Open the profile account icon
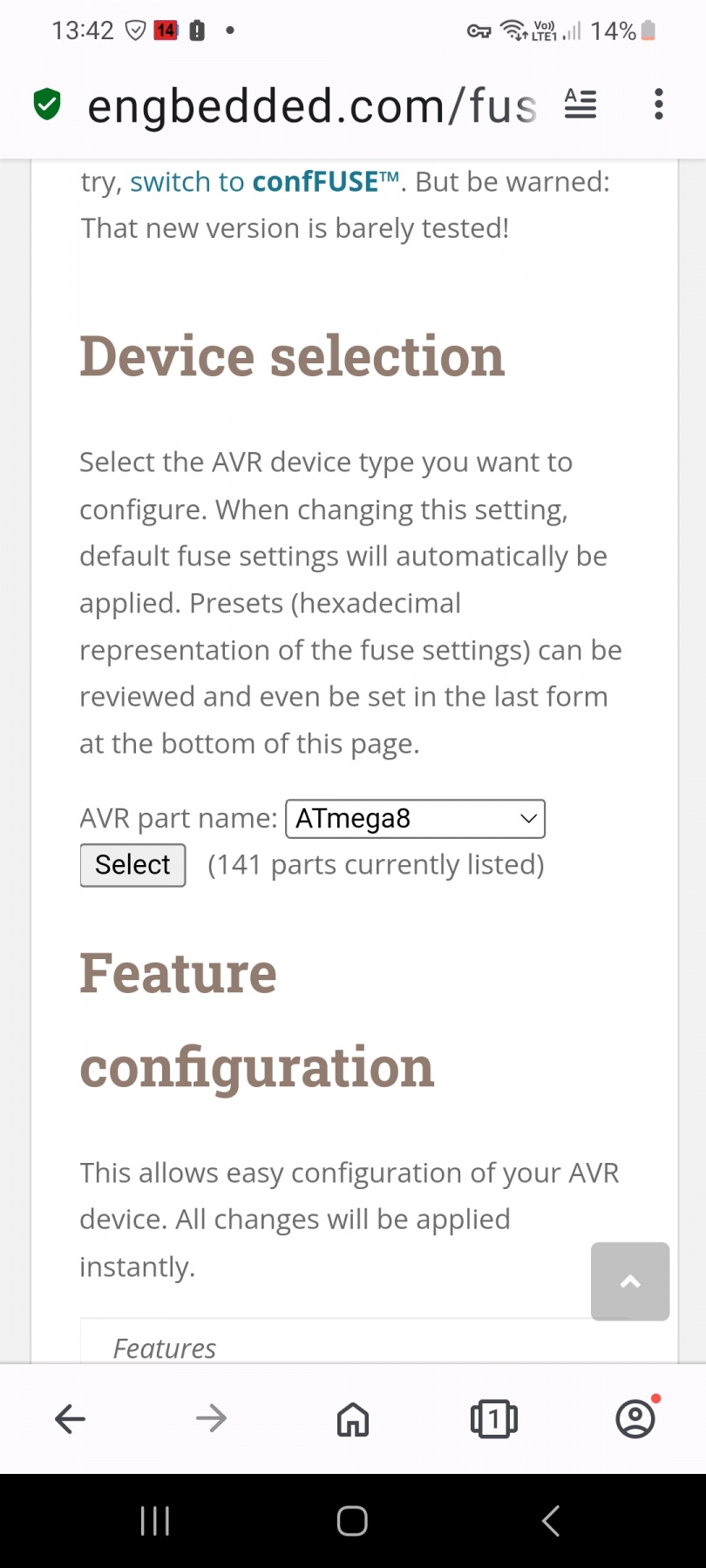 tap(635, 1418)
